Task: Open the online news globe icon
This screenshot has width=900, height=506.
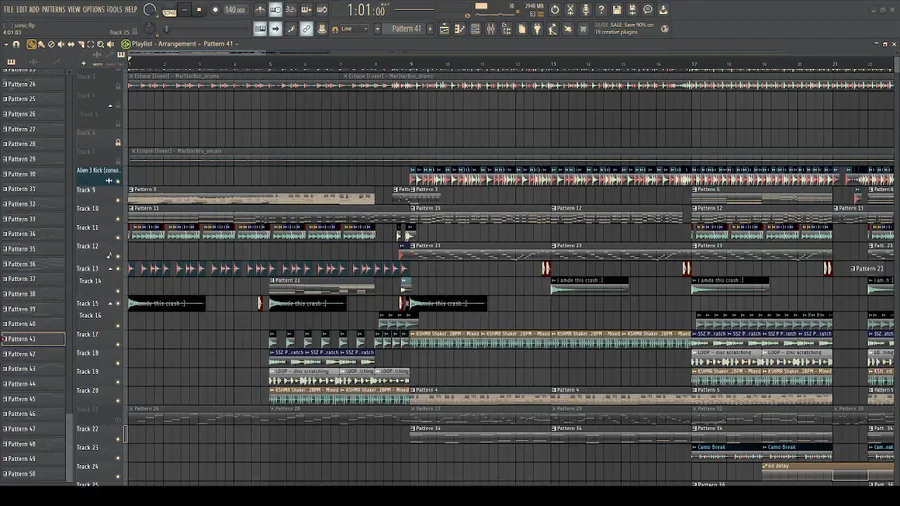Action: pyautogui.click(x=665, y=29)
